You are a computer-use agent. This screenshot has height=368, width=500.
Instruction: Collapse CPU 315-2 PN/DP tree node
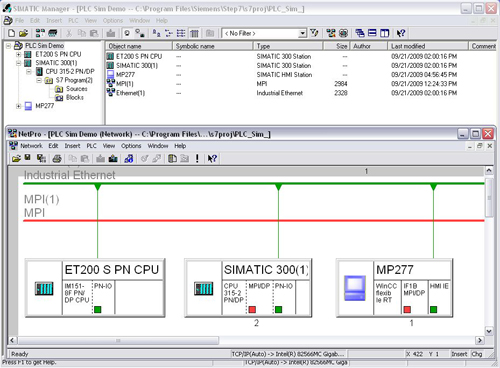point(29,71)
